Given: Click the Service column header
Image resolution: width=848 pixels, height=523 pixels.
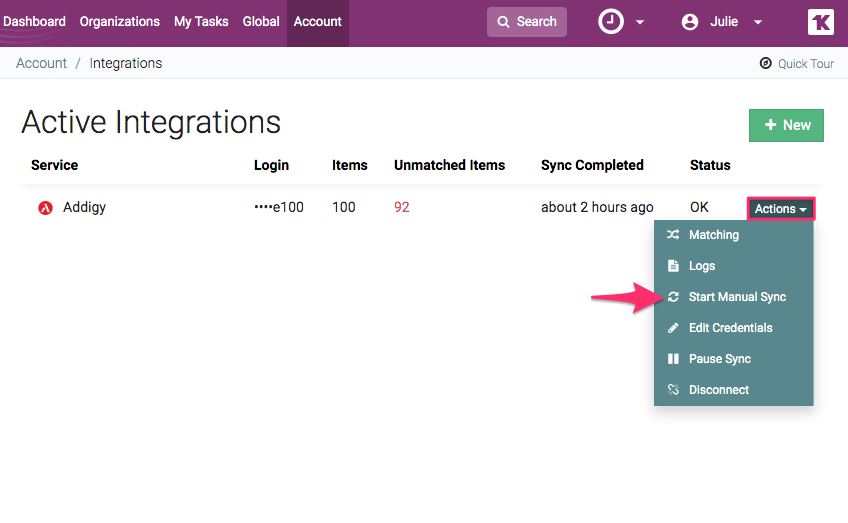Looking at the screenshot, I should pos(55,165).
